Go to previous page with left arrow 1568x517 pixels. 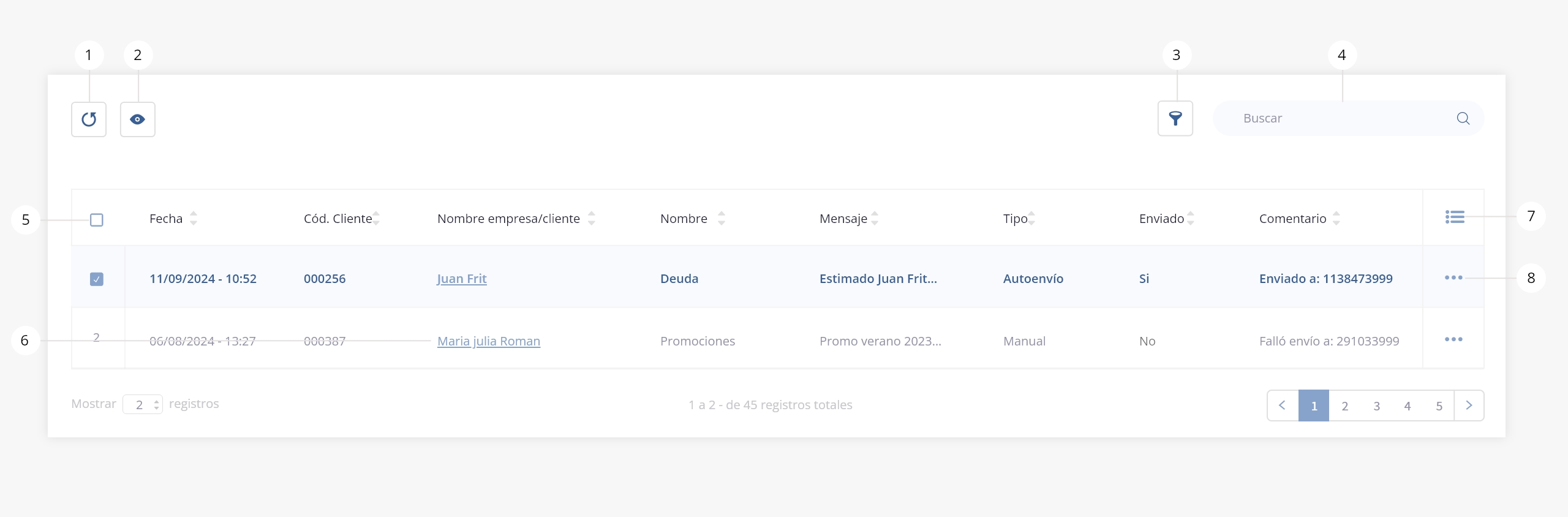point(1282,406)
